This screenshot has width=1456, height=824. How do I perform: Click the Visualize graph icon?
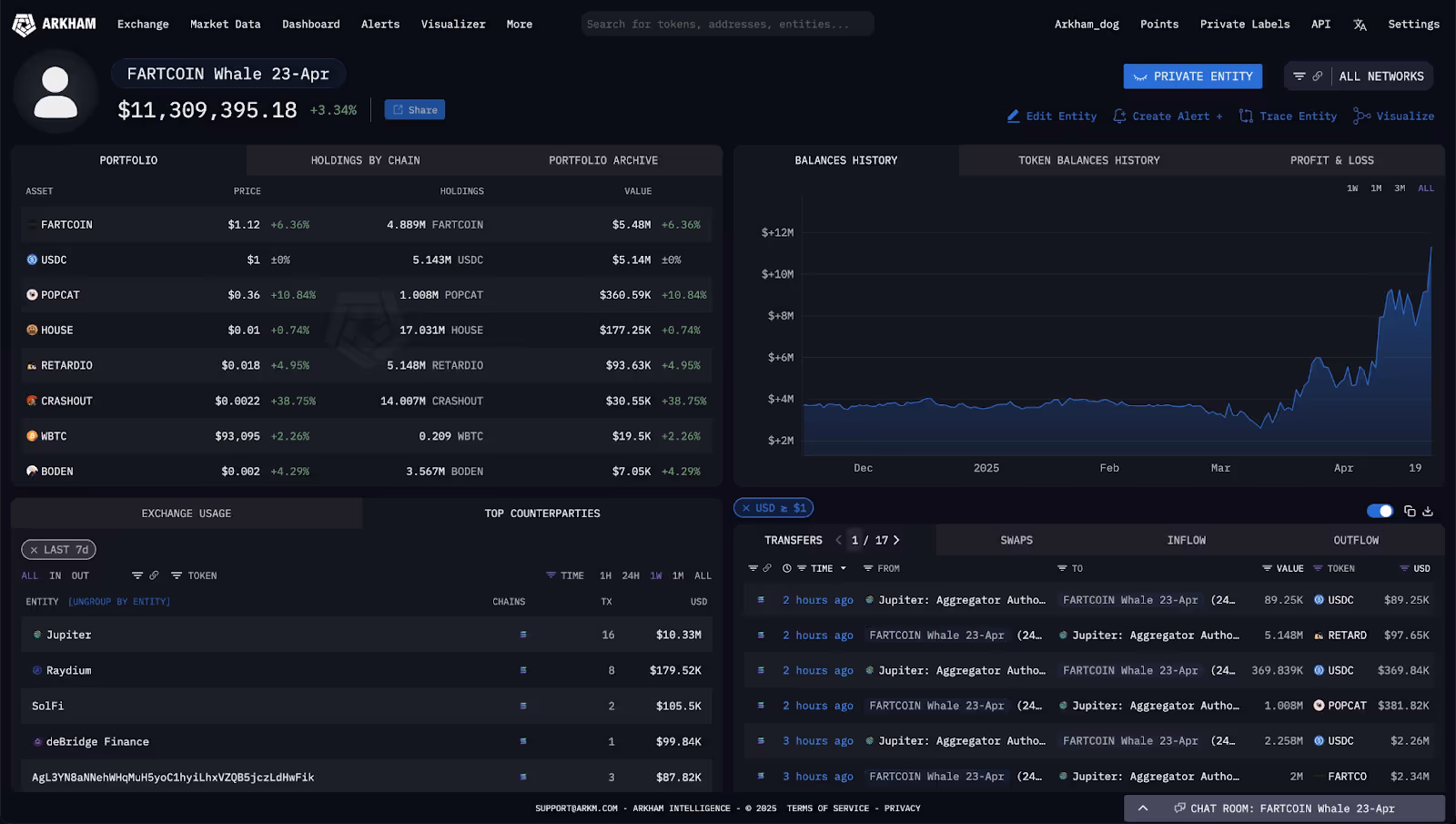tap(1361, 117)
